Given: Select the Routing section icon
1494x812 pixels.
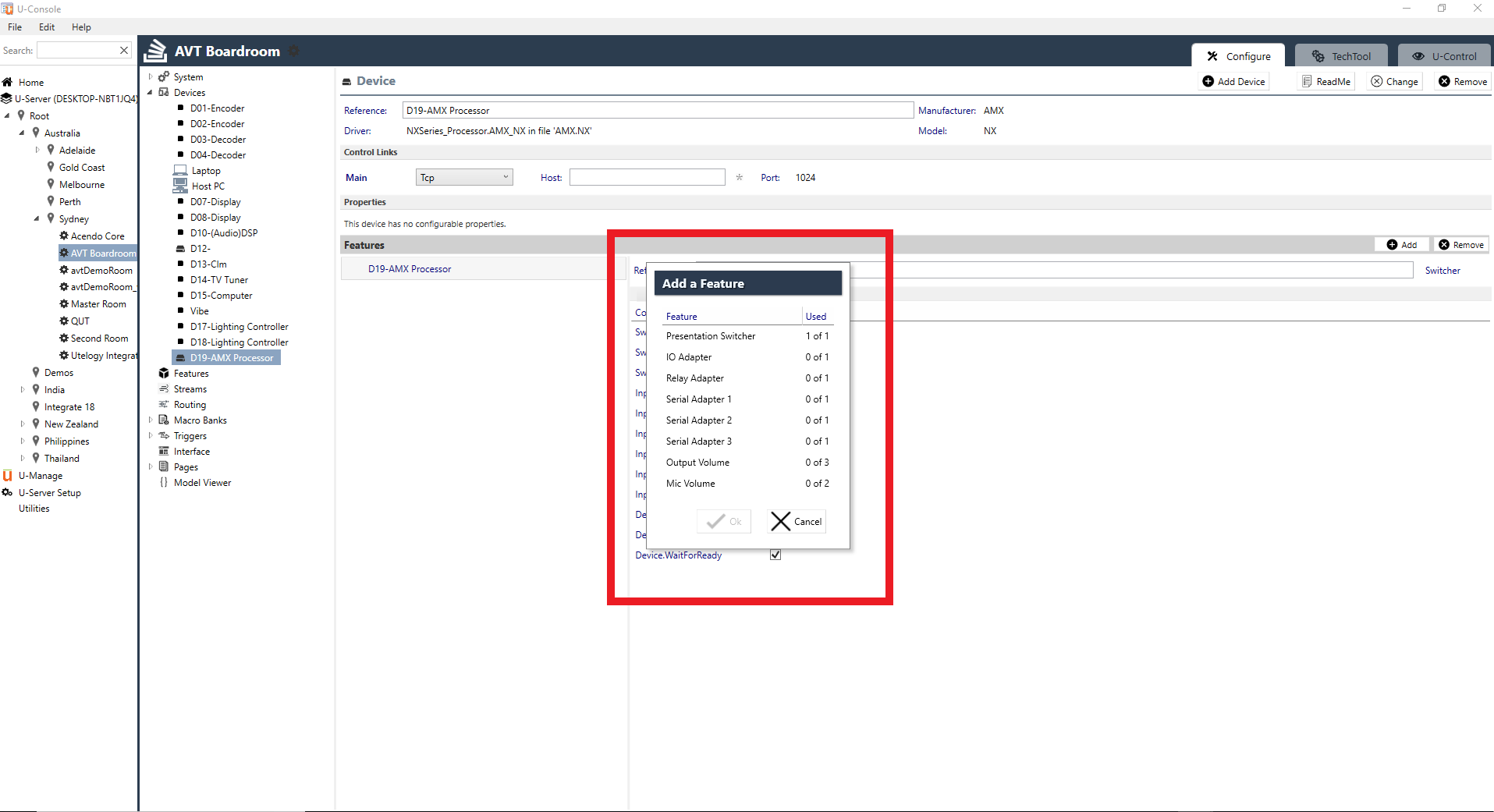Looking at the screenshot, I should click(164, 404).
